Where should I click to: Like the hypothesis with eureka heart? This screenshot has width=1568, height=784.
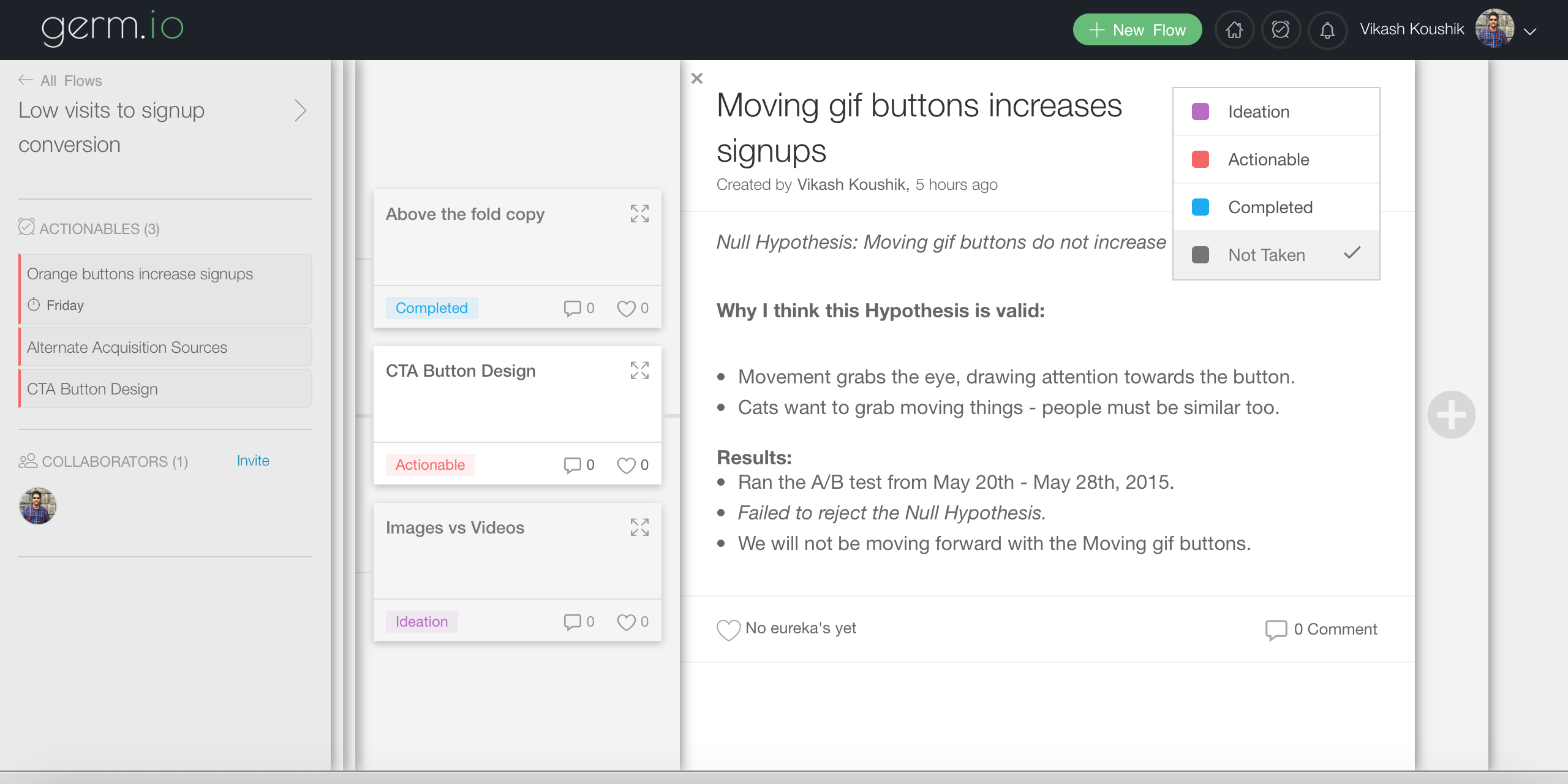[x=728, y=629]
